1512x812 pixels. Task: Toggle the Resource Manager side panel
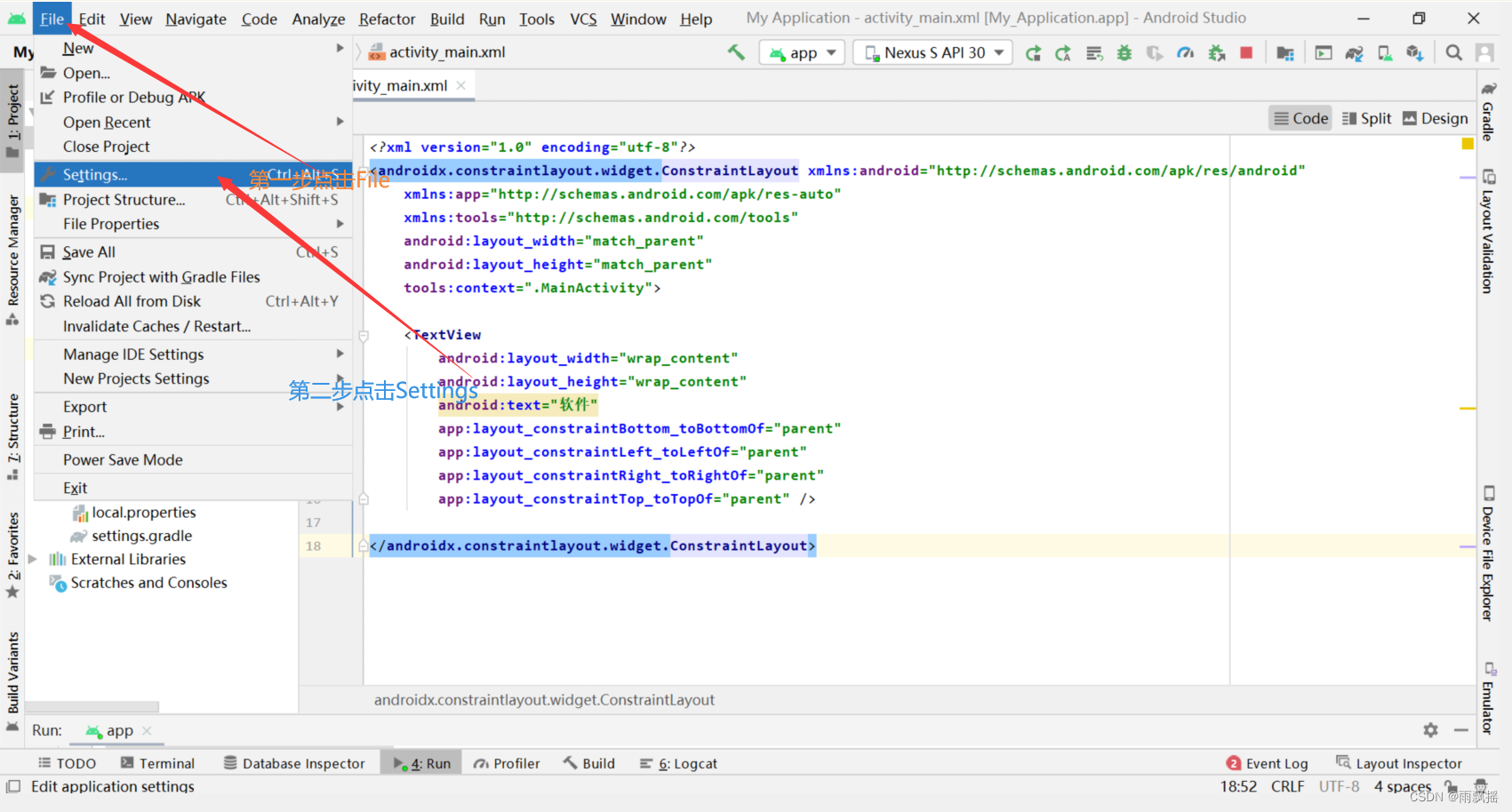point(12,260)
